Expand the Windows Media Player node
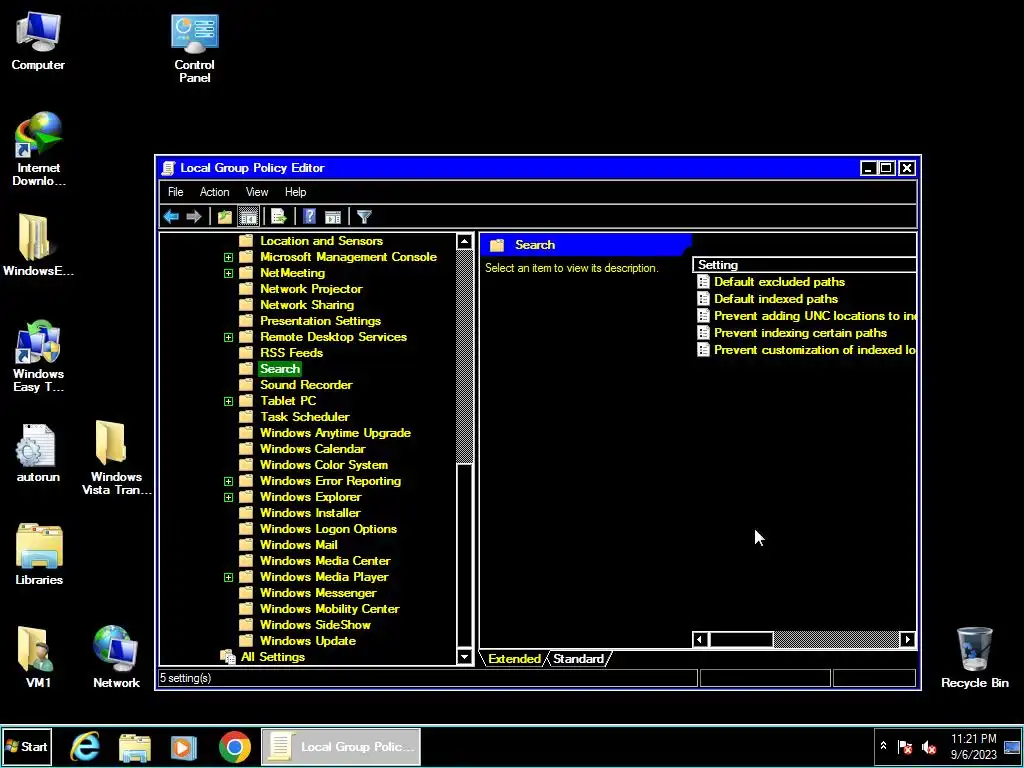Image resolution: width=1024 pixels, height=768 pixels. pyautogui.click(x=228, y=577)
